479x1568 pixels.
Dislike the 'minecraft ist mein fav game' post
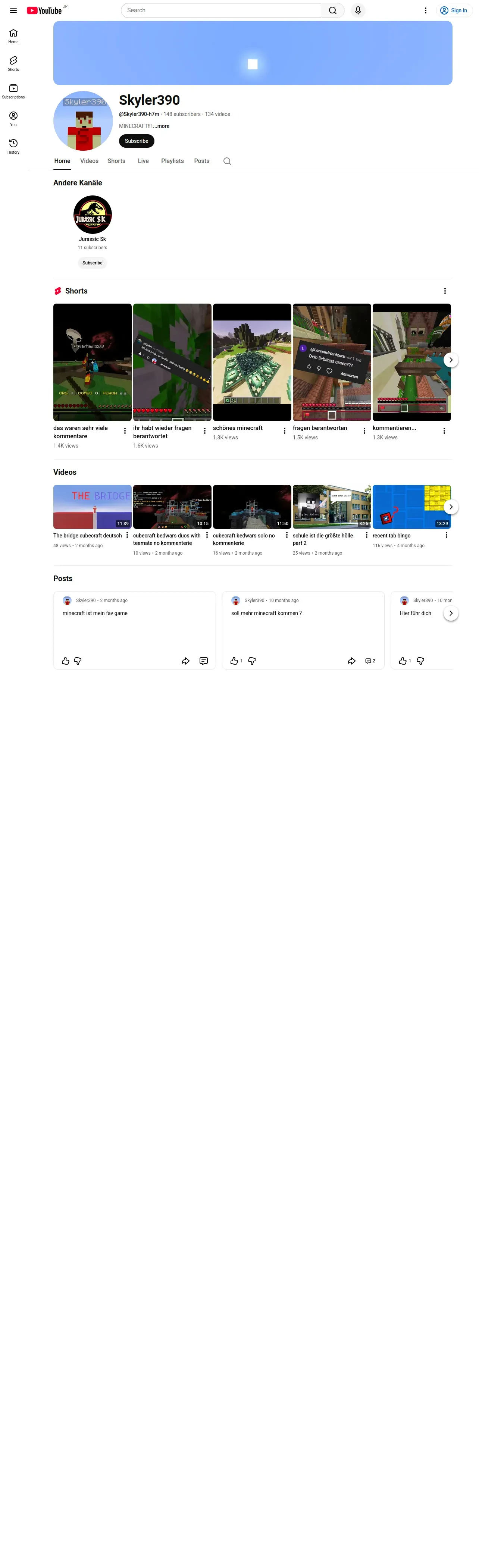click(x=78, y=661)
